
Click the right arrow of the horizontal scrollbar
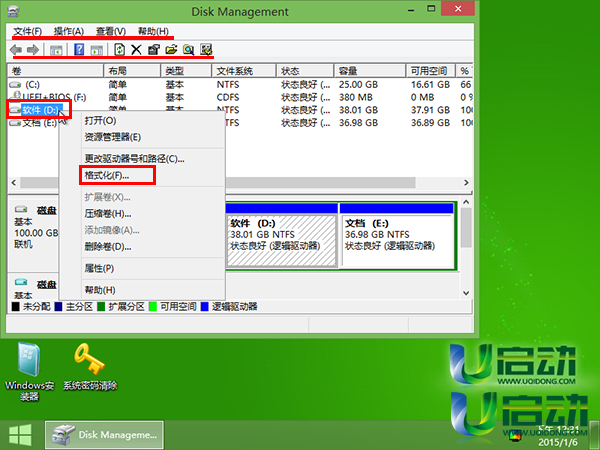(x=466, y=183)
